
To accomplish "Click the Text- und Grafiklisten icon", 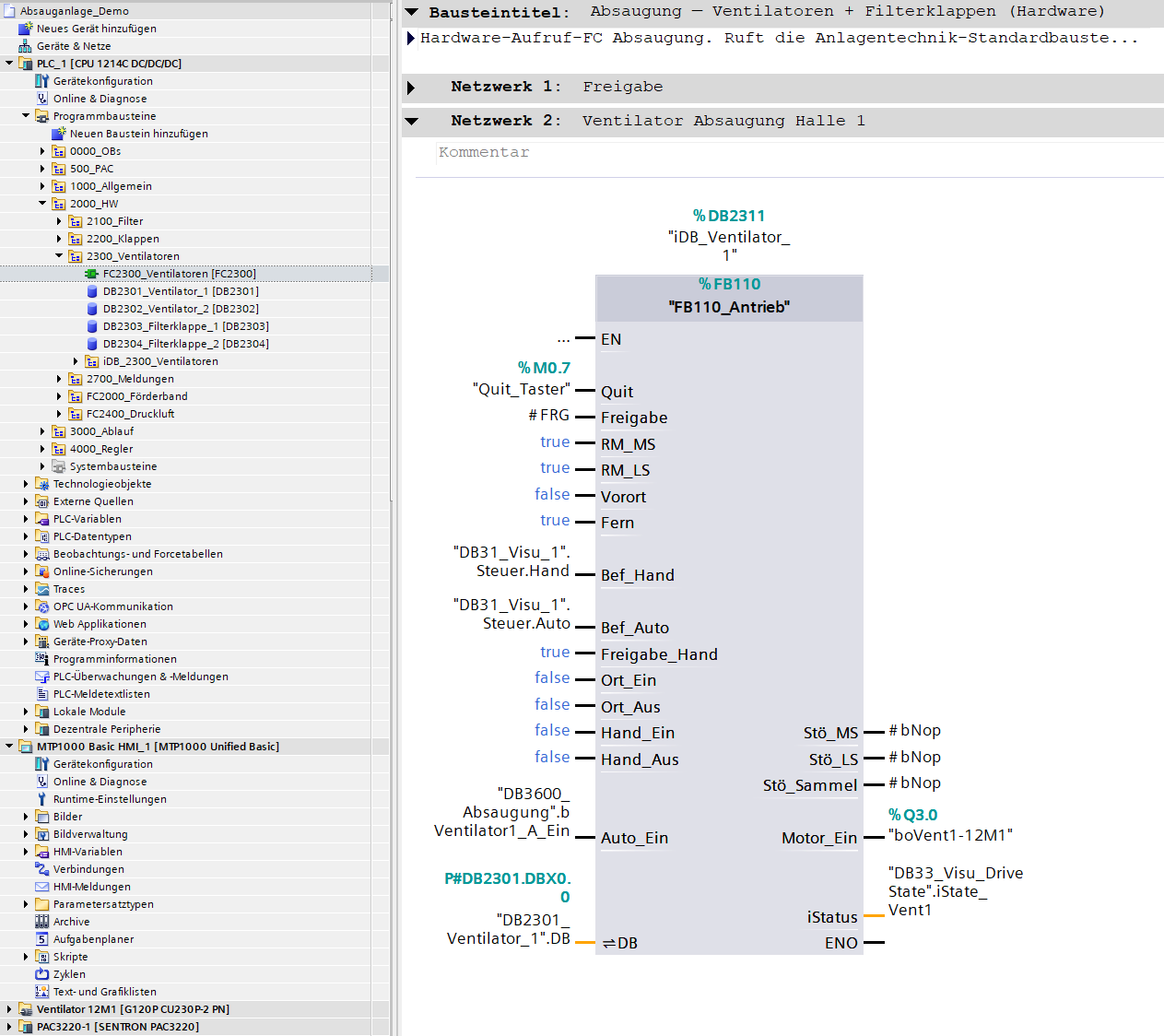I will click(x=41, y=992).
